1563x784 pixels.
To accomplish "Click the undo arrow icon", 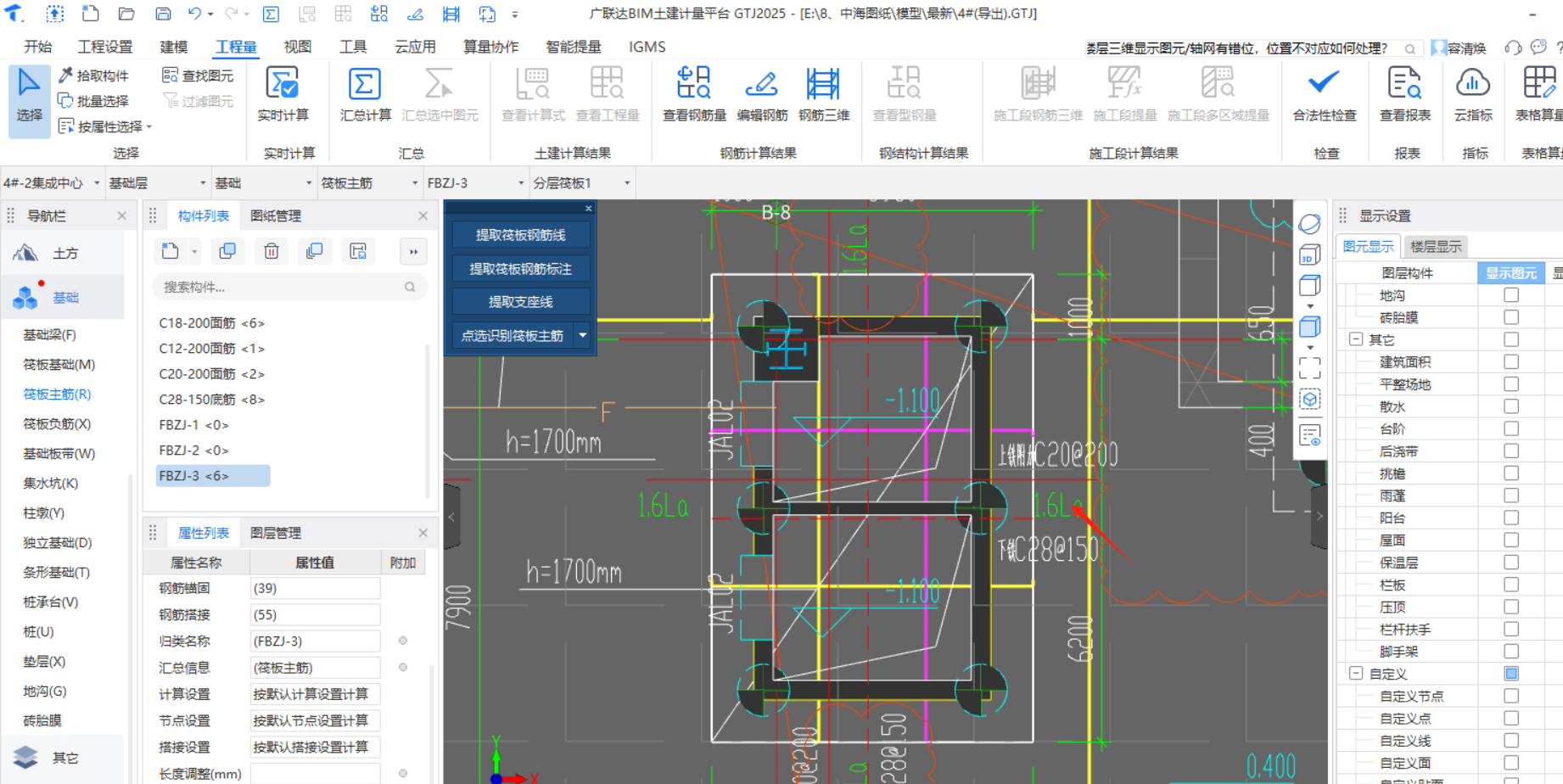I will pyautogui.click(x=195, y=14).
